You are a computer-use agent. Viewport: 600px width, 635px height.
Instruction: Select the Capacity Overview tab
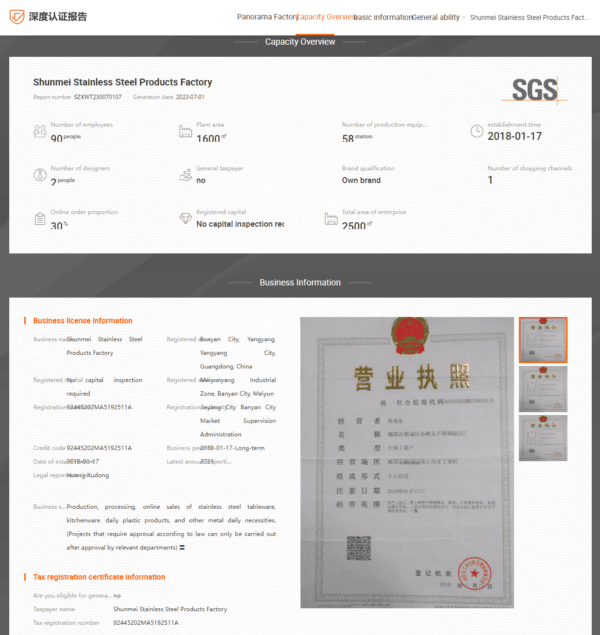325,17
